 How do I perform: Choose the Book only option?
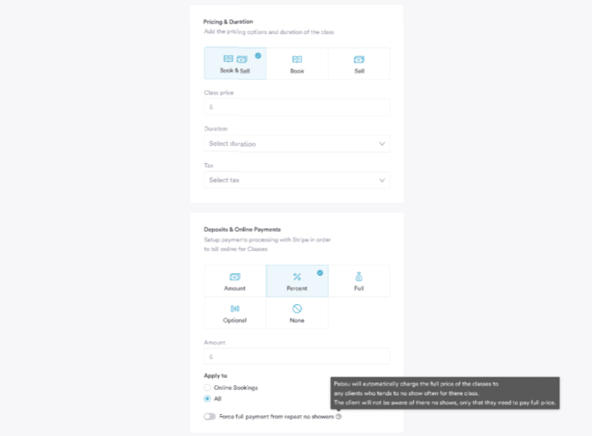coord(297,63)
